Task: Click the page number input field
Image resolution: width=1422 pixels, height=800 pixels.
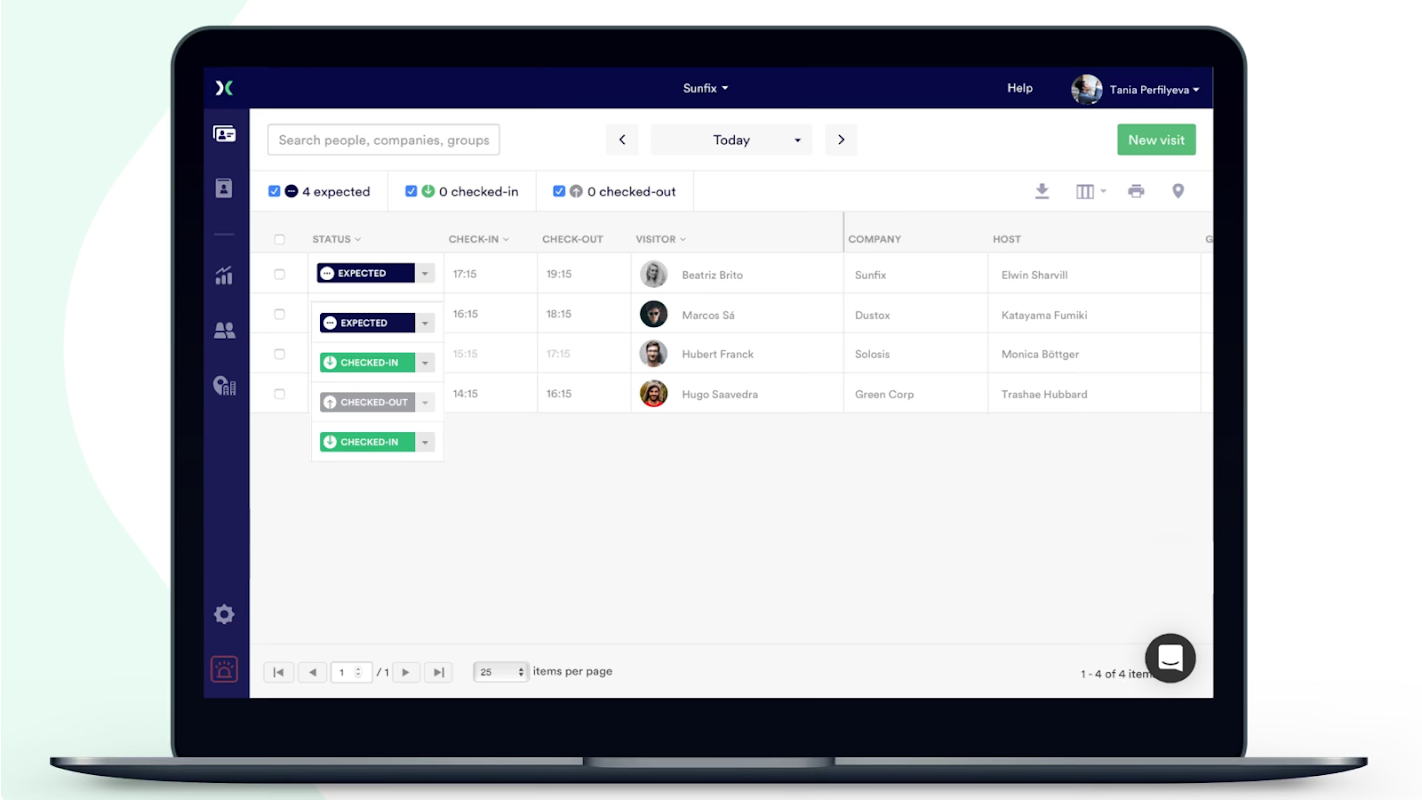Action: [352, 672]
